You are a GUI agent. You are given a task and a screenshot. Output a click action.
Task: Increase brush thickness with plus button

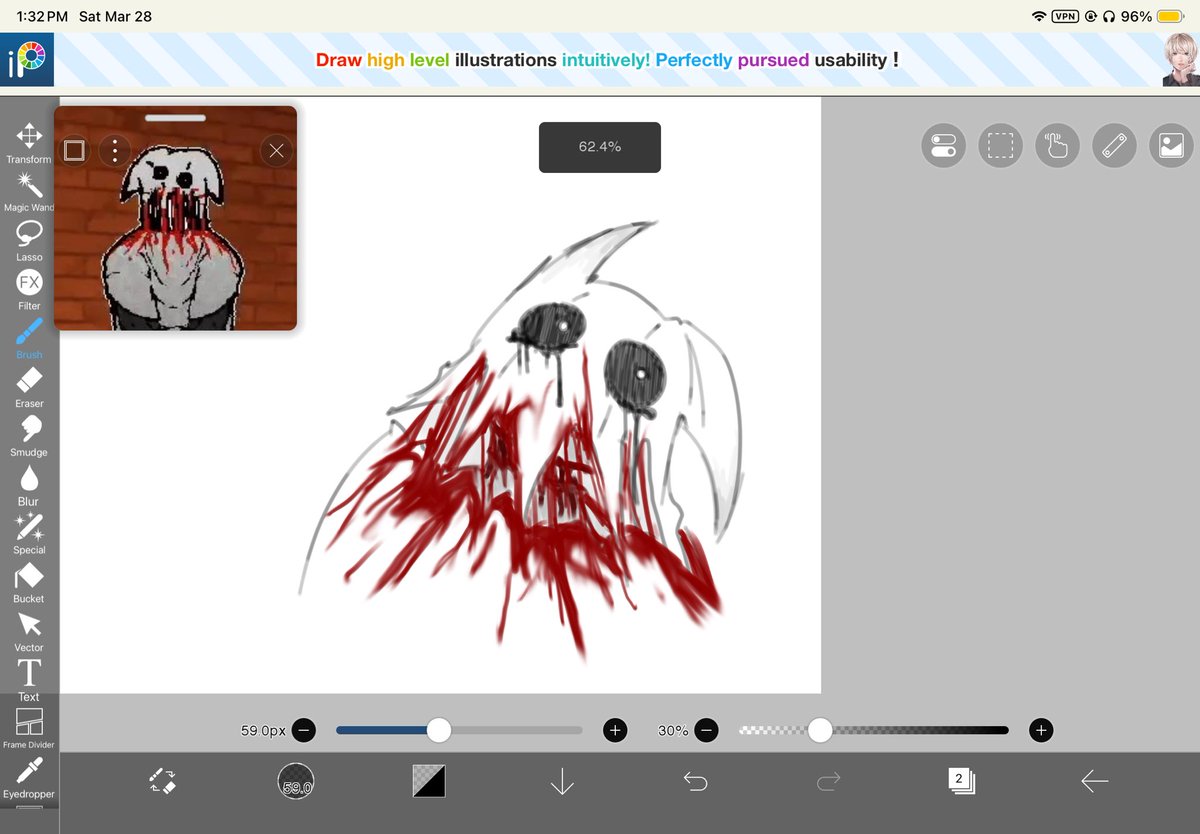click(615, 730)
